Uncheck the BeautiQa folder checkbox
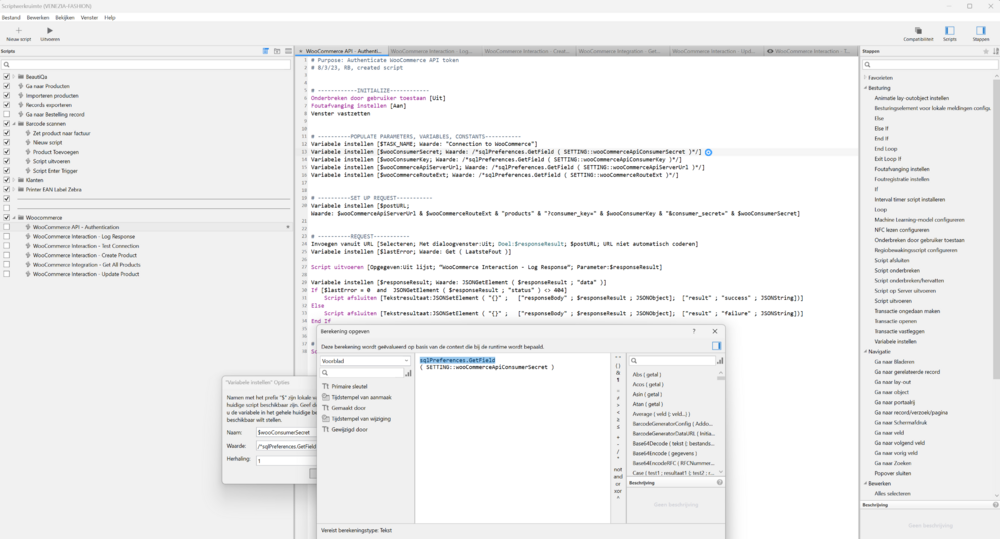1000x539 pixels. [x=7, y=77]
